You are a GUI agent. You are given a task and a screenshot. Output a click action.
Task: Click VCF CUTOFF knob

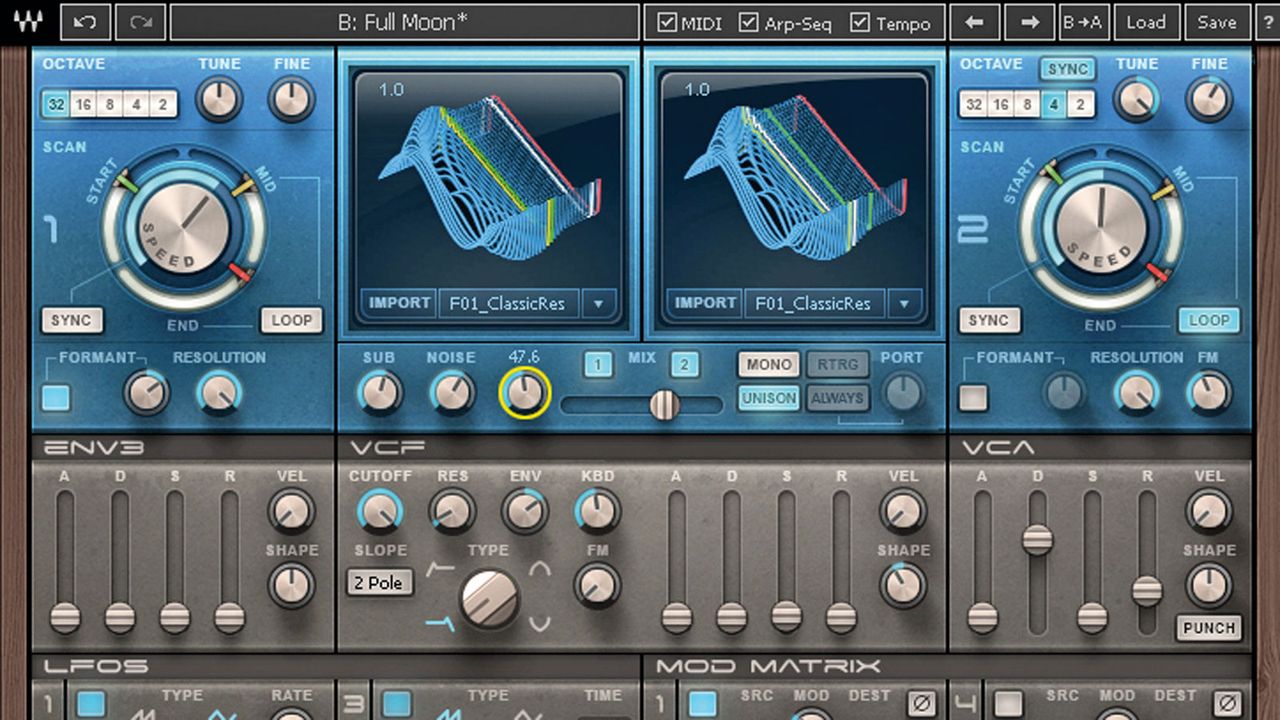[x=379, y=511]
